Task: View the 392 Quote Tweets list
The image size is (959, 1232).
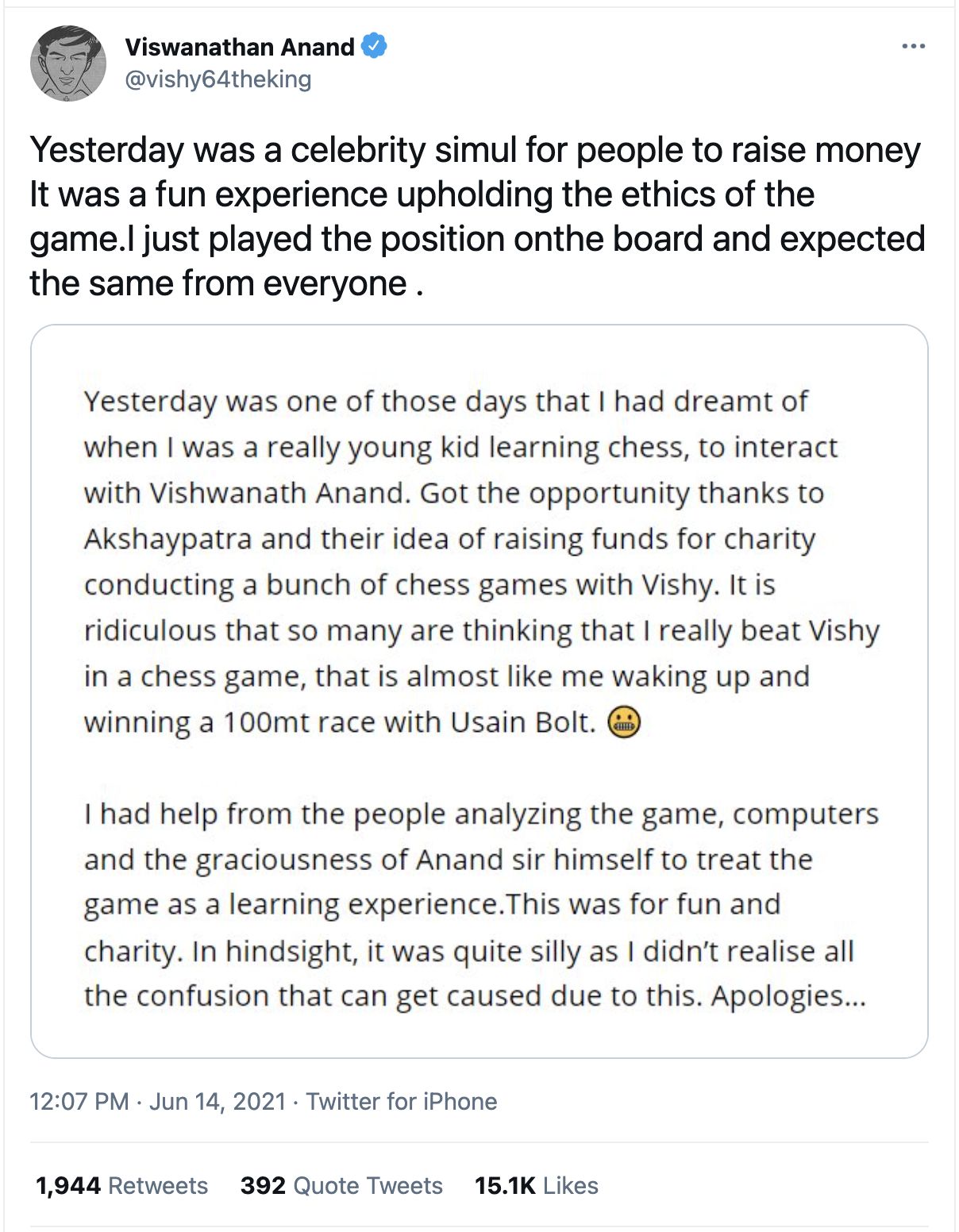Action: coord(341,1185)
